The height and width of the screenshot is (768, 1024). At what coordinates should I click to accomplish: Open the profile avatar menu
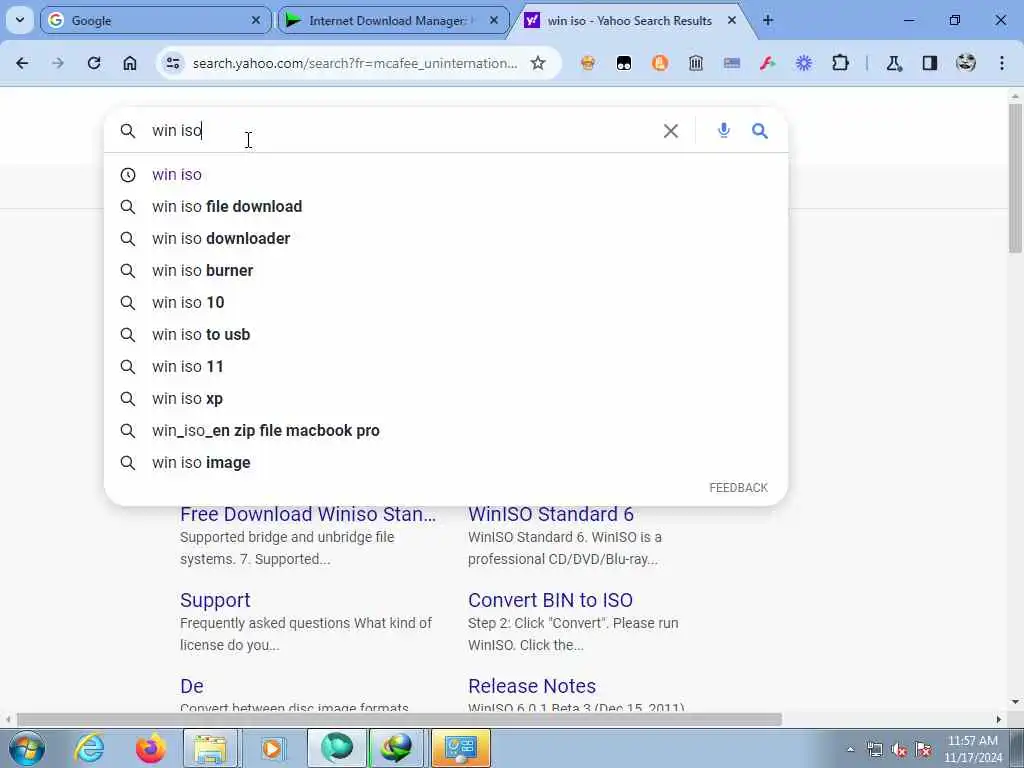(966, 63)
